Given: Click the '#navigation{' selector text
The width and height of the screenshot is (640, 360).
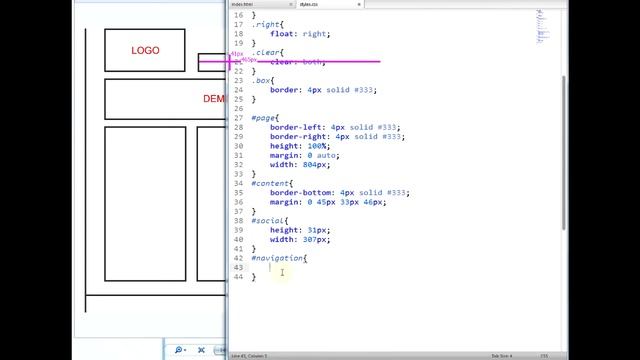Looking at the screenshot, I should pos(279,258).
